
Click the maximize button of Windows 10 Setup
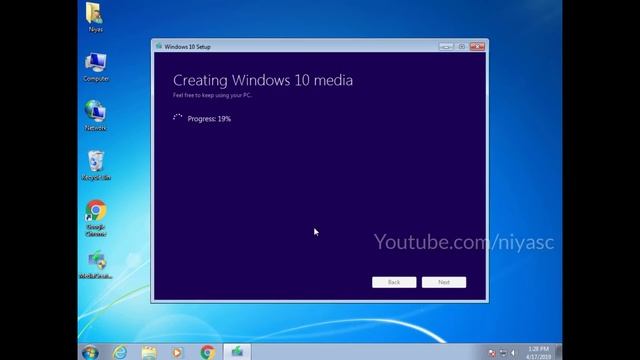461,47
